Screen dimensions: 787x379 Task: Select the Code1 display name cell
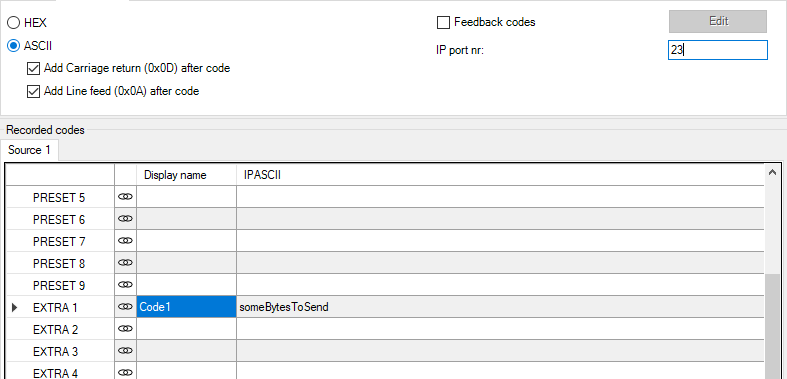[186, 307]
